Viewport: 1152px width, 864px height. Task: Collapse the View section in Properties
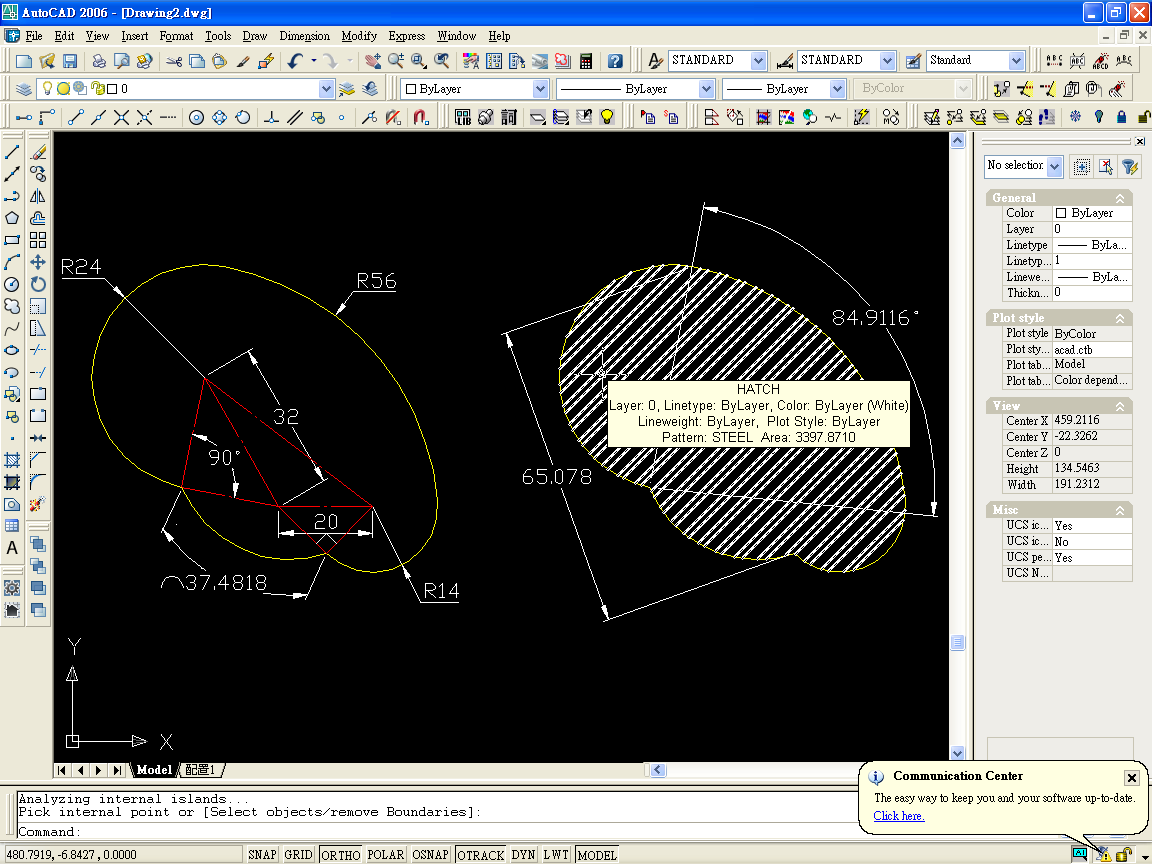click(x=1120, y=406)
